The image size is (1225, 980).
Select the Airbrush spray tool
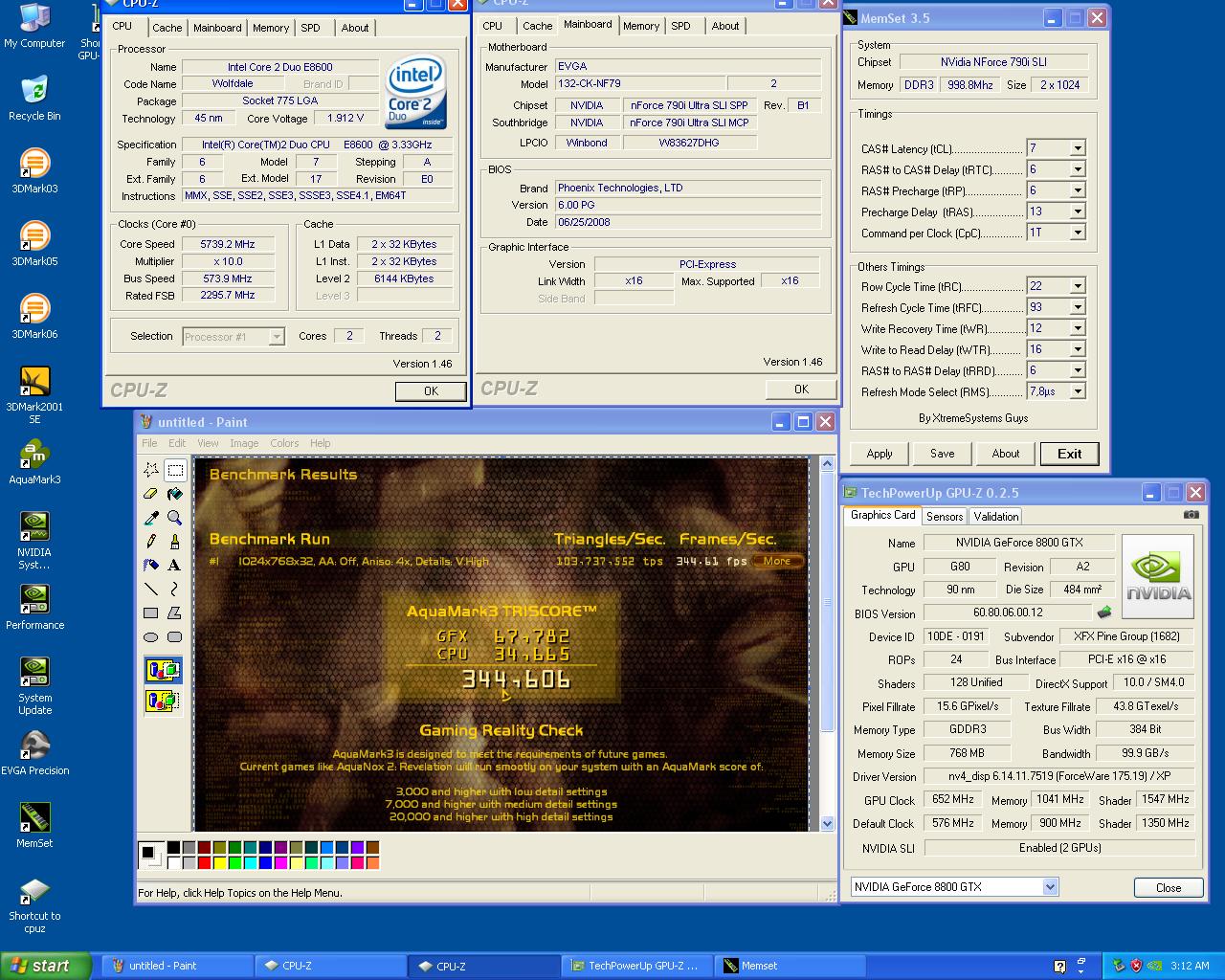coord(151,565)
